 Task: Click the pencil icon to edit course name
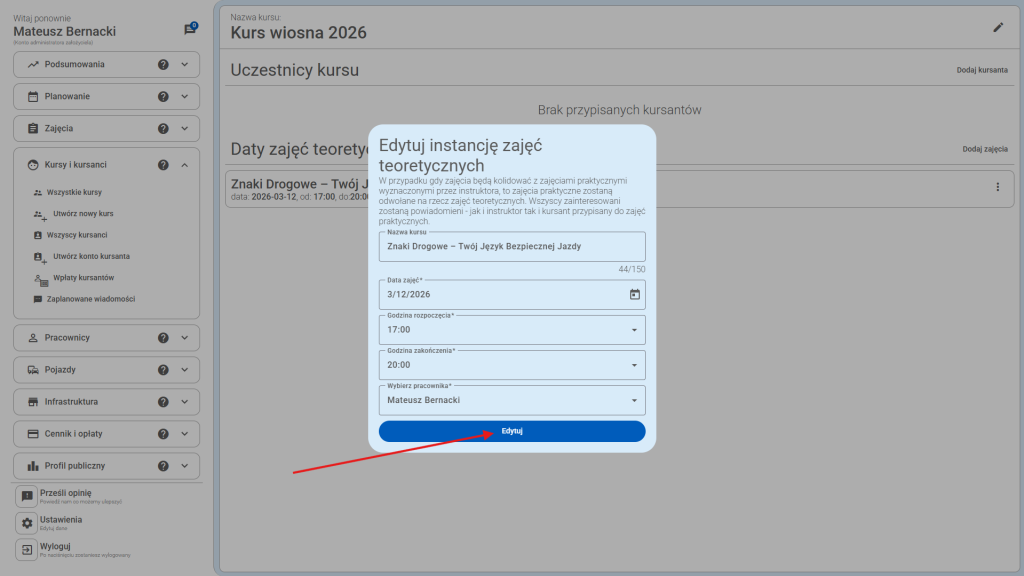pyautogui.click(x=997, y=28)
